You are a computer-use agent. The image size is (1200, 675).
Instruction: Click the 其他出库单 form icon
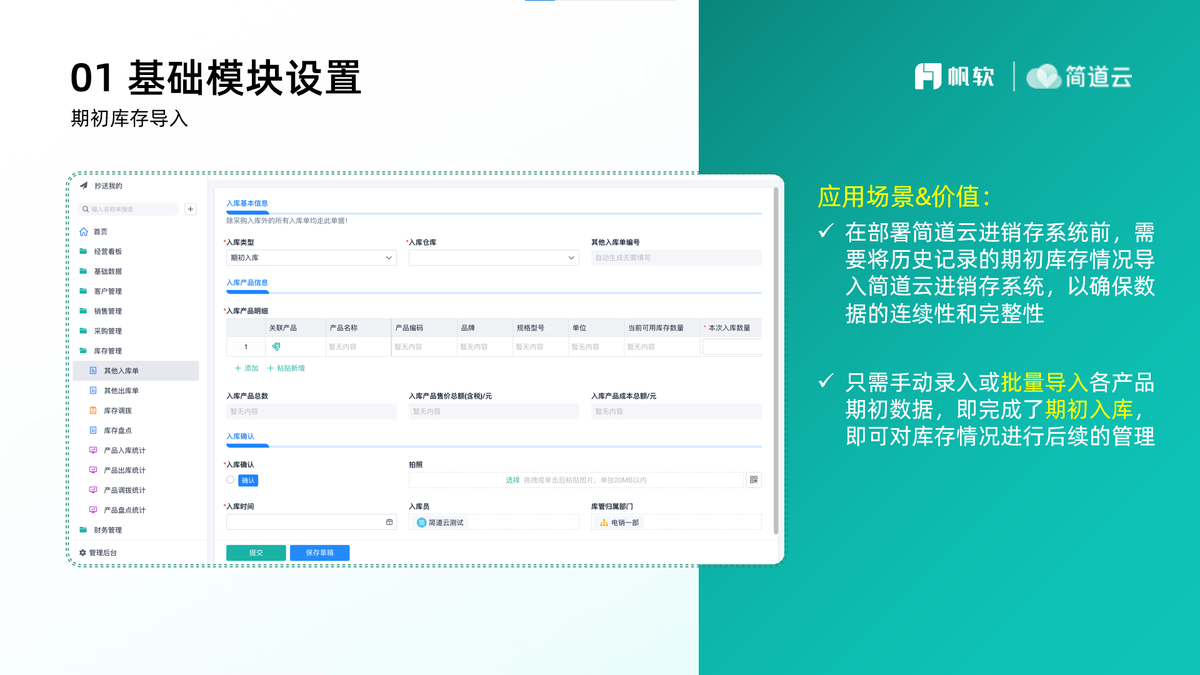click(93, 391)
